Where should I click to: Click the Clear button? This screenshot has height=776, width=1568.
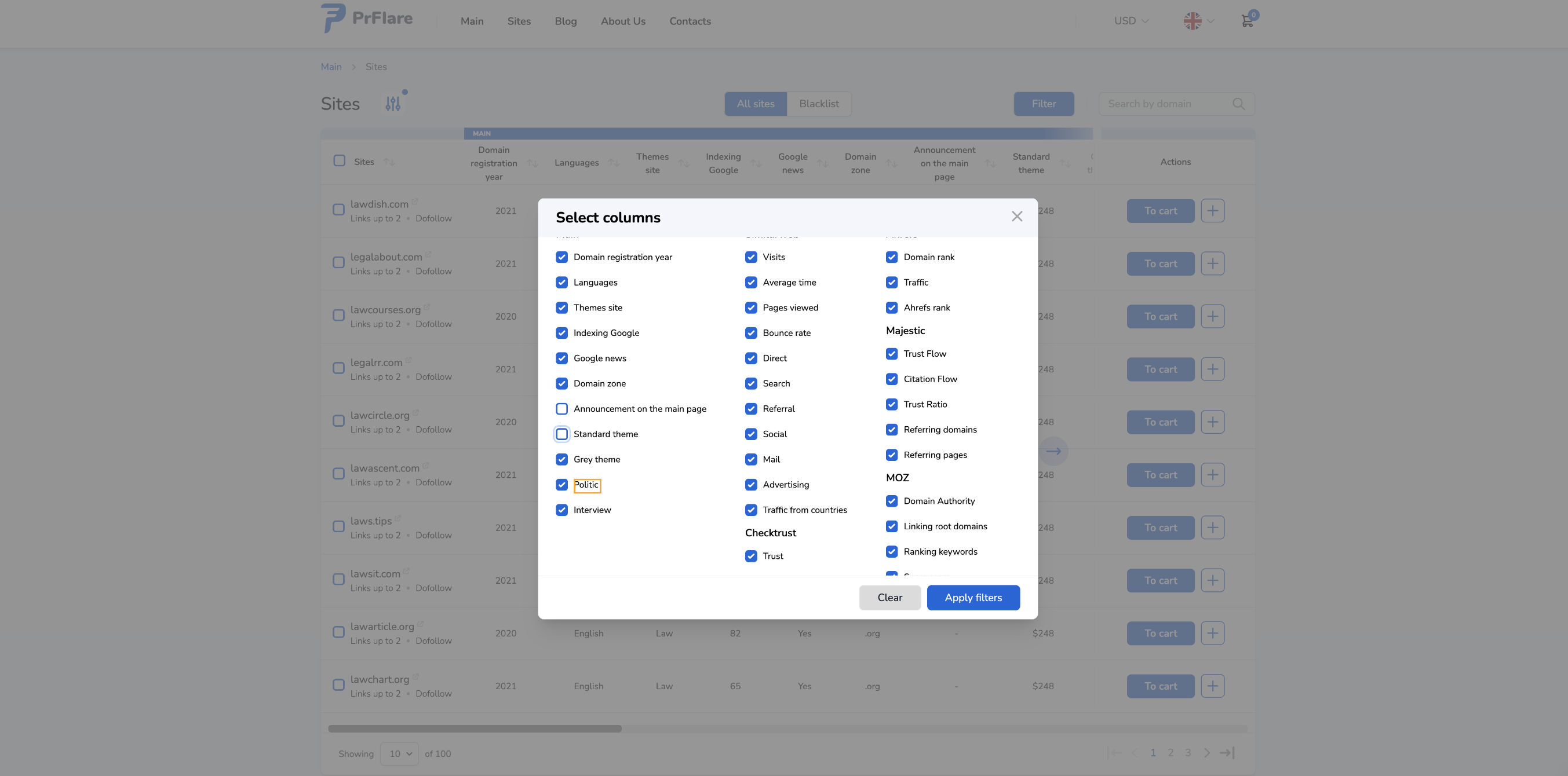[x=889, y=598]
